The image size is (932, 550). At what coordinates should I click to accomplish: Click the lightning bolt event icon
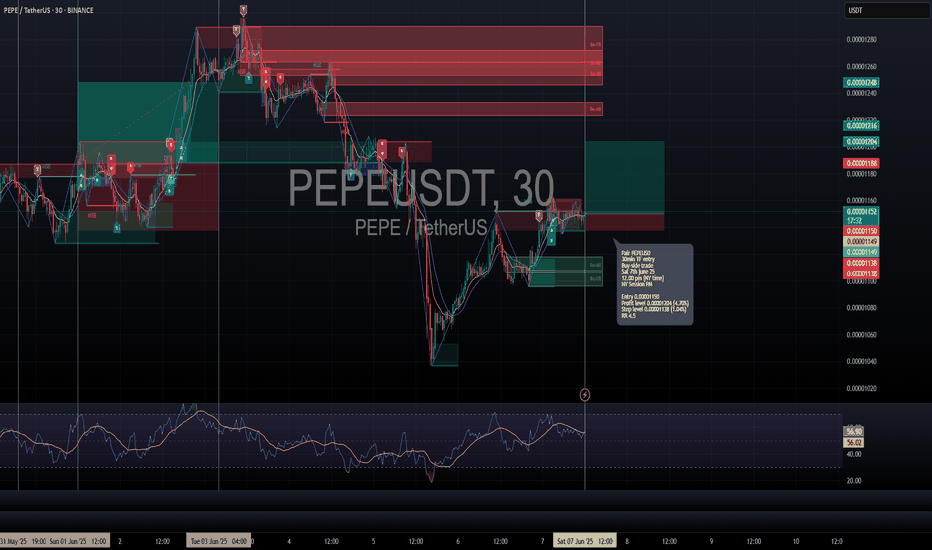(585, 395)
